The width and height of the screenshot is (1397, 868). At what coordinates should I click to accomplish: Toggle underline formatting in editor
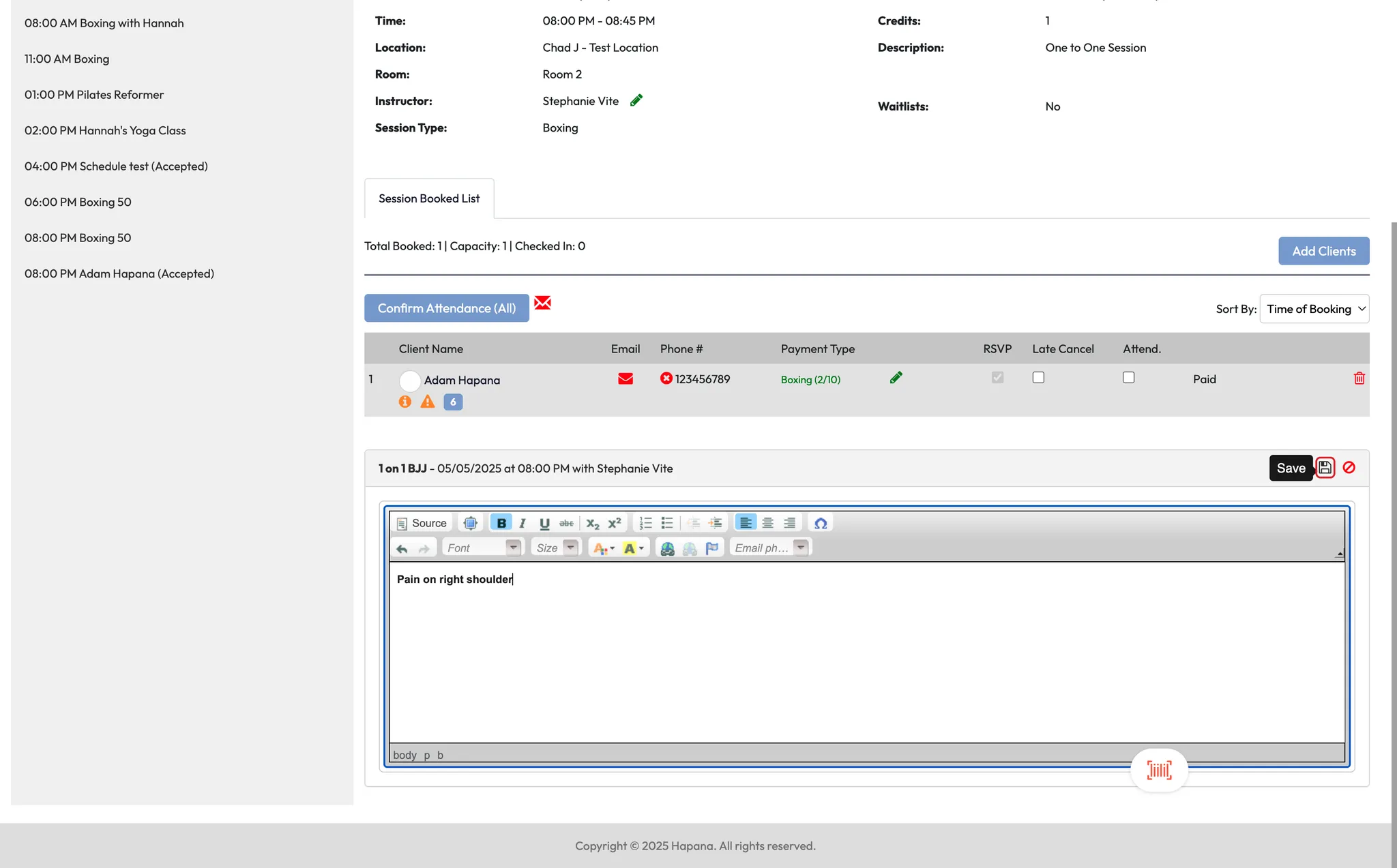(x=544, y=523)
